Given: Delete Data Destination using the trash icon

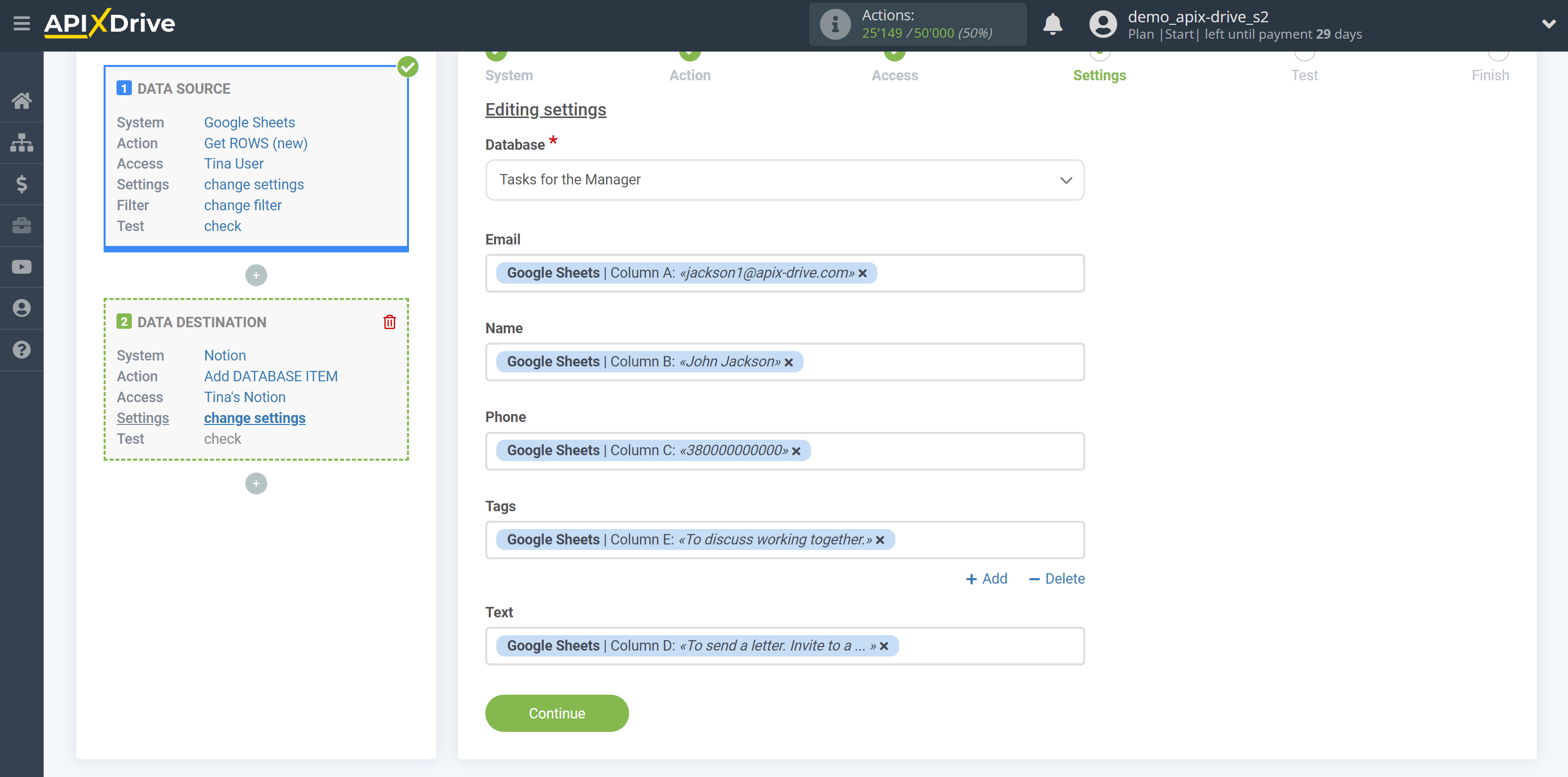Looking at the screenshot, I should [x=389, y=321].
